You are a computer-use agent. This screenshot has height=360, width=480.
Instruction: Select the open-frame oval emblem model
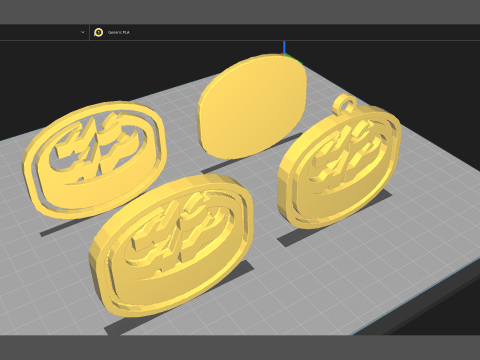click(95, 159)
